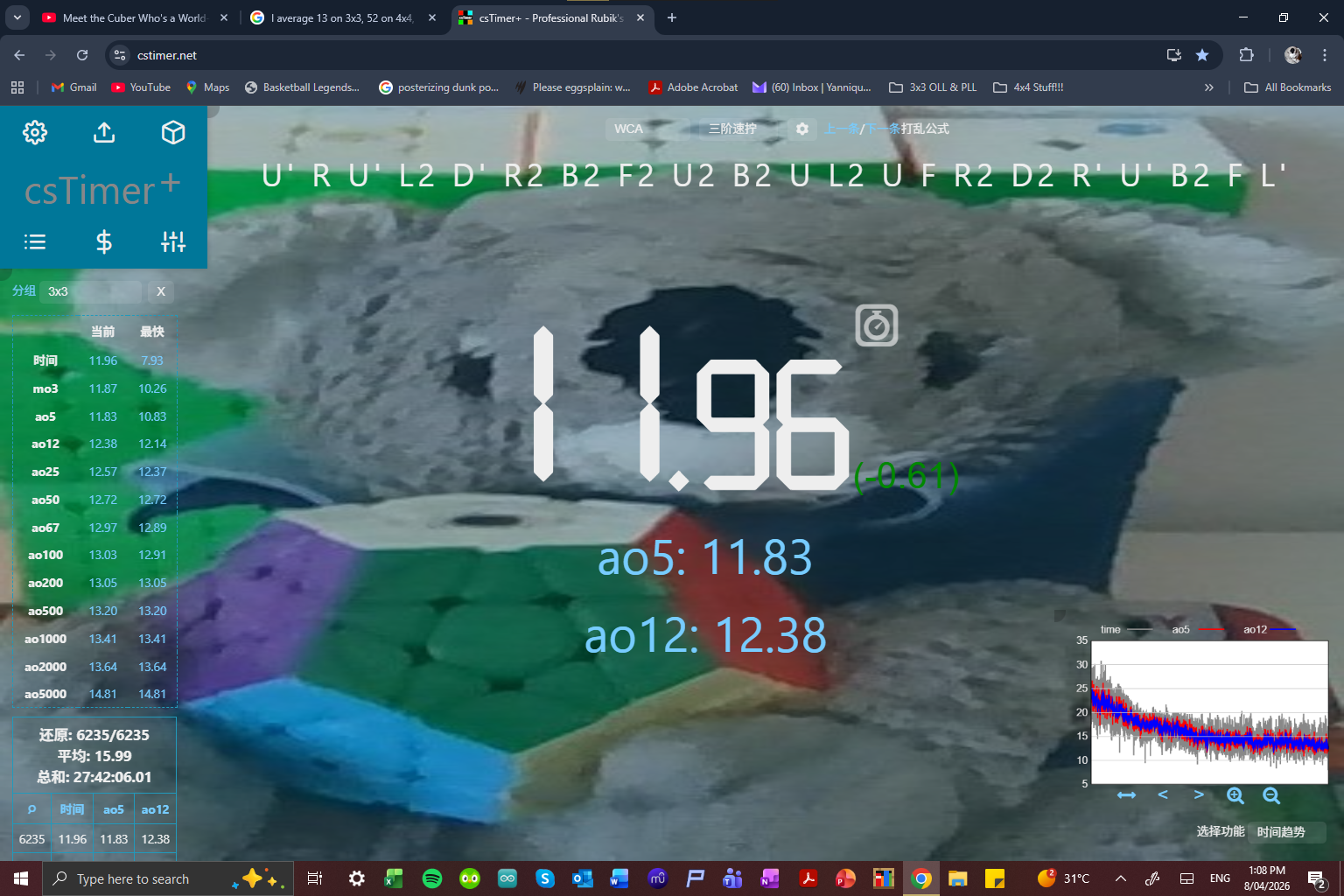This screenshot has width=1344, height=896.
Task: Zoom out on the time trend chart
Action: 1271,795
